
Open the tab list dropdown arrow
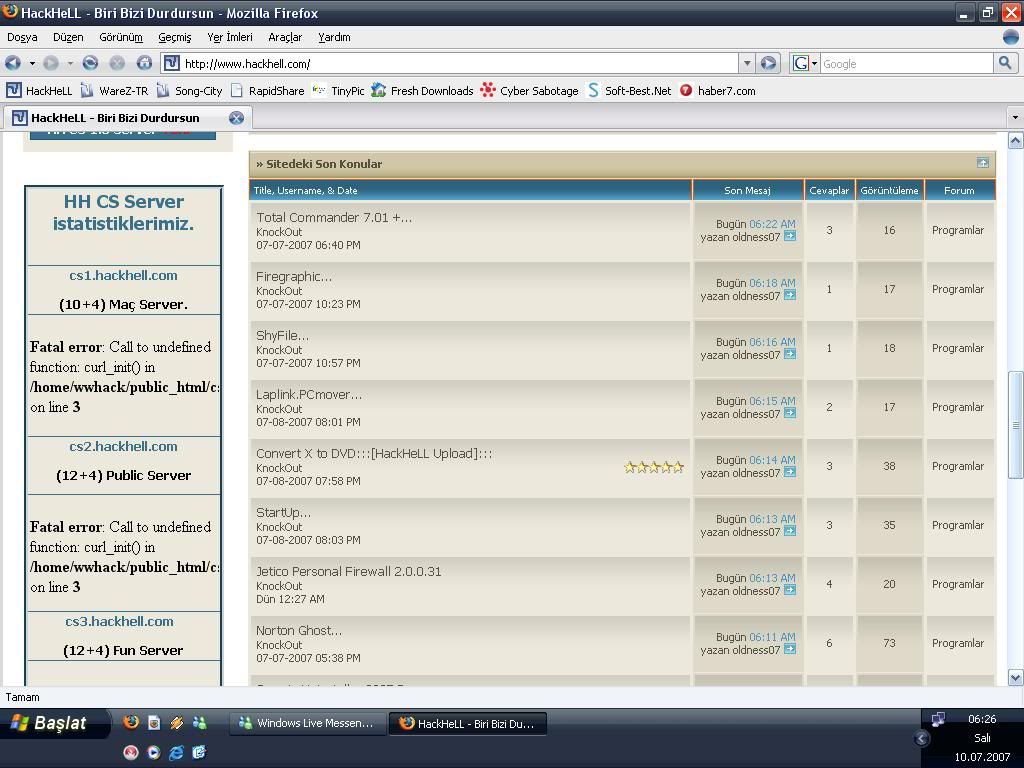coord(1015,118)
